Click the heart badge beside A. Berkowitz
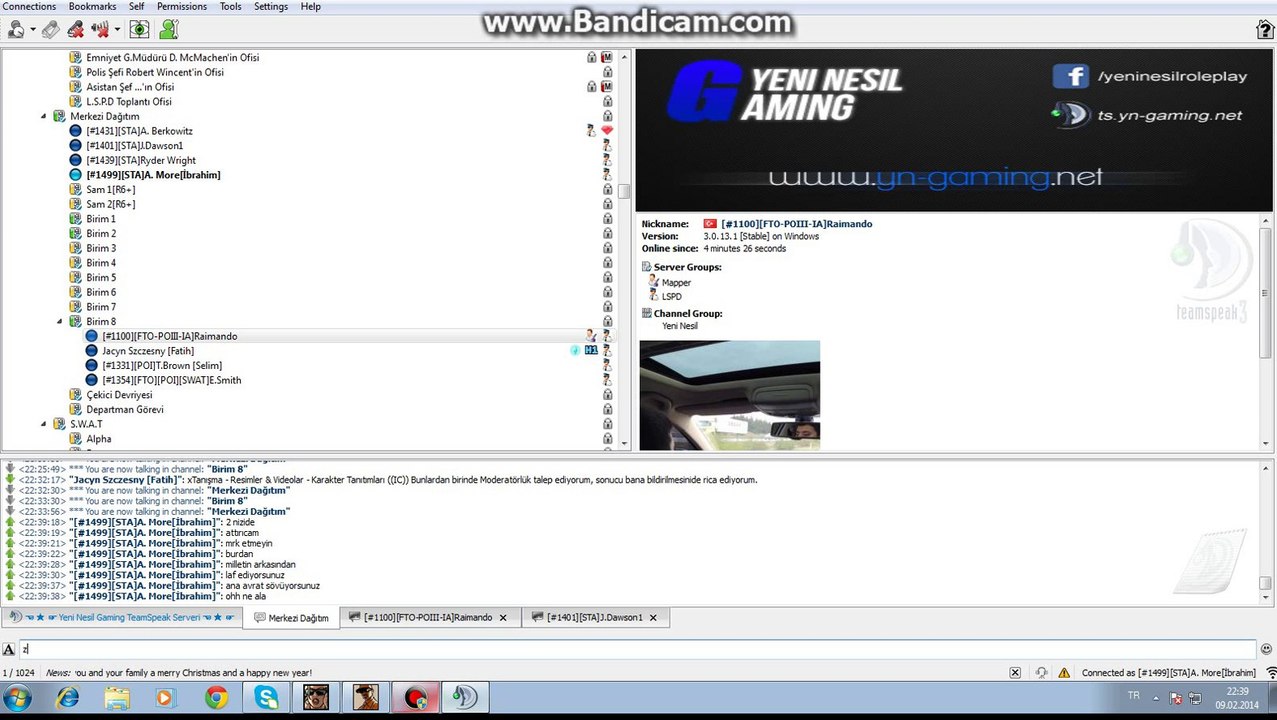 coord(607,131)
